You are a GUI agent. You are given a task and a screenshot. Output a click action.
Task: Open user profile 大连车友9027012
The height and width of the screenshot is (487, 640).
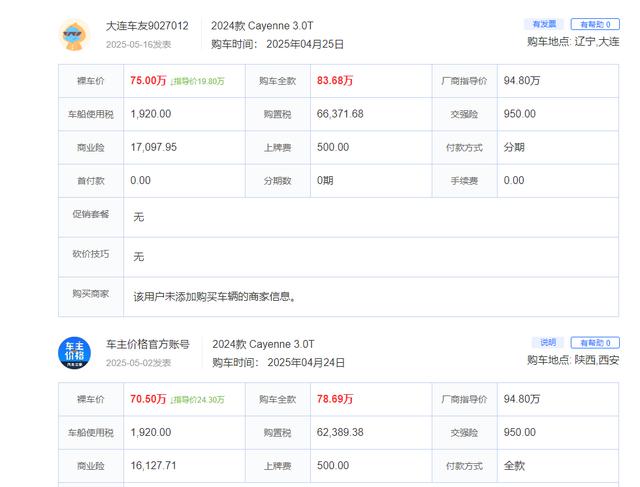click(x=147, y=26)
